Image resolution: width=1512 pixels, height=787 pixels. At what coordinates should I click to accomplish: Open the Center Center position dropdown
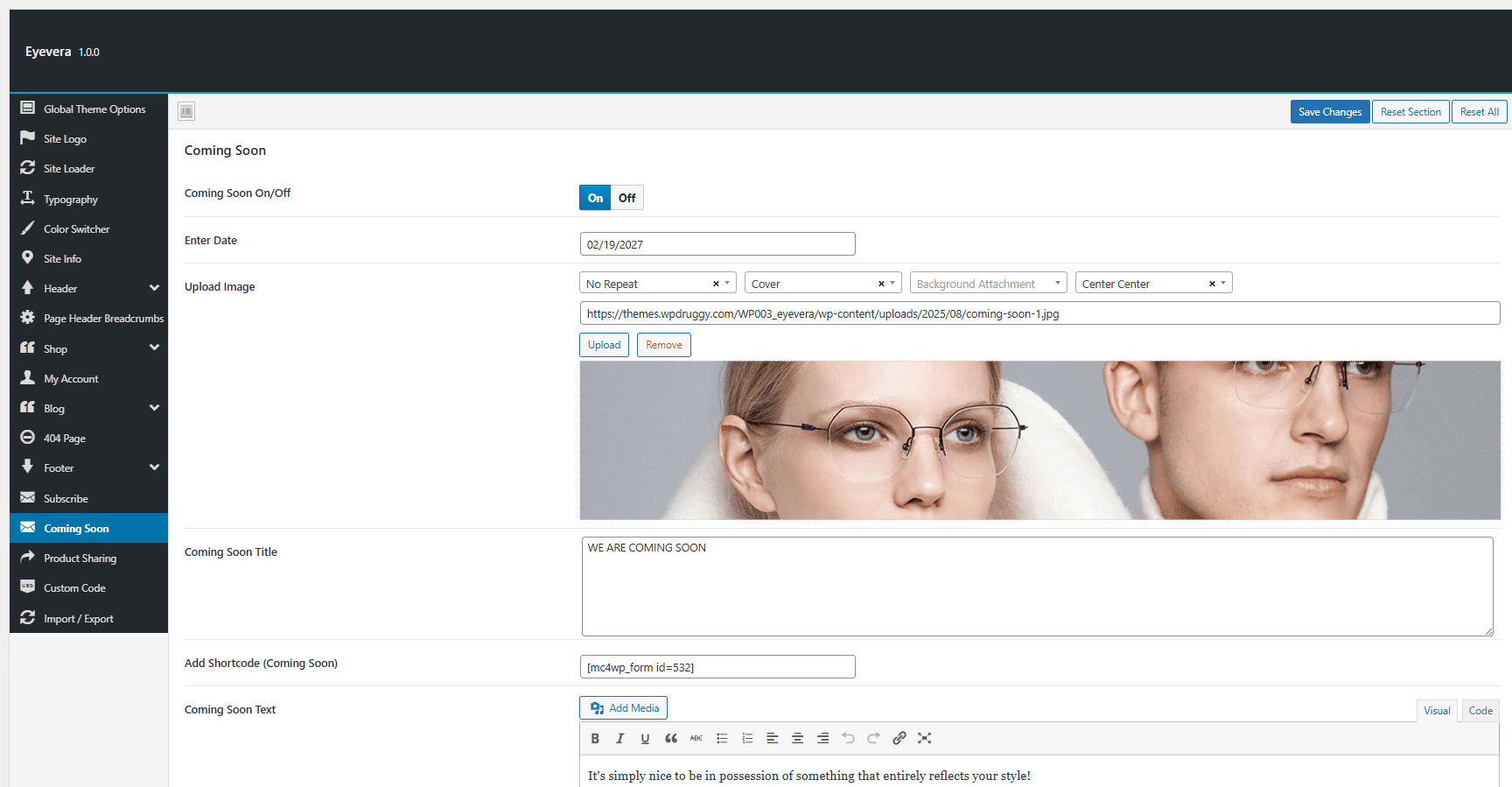1153,284
